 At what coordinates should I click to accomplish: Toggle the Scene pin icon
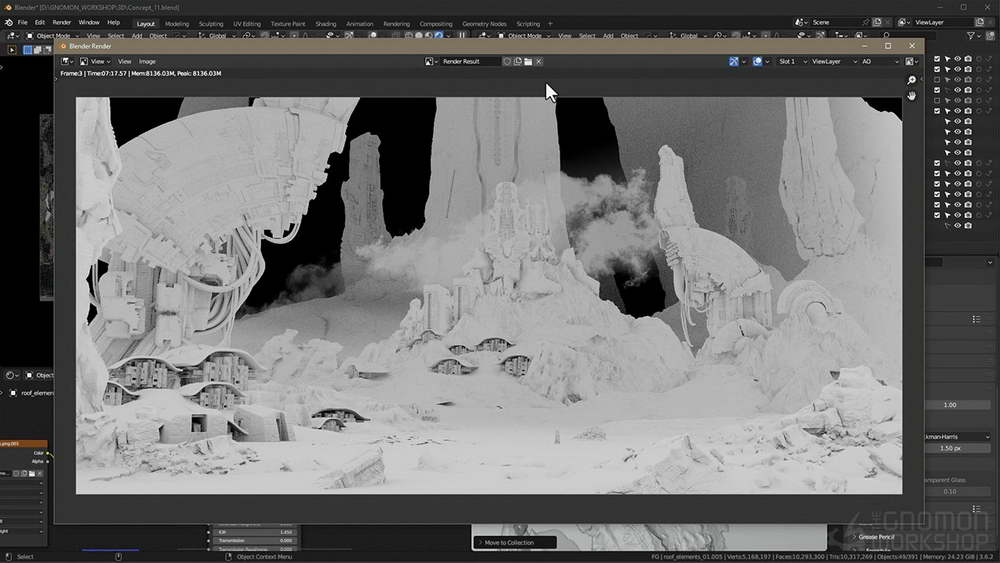(865, 22)
